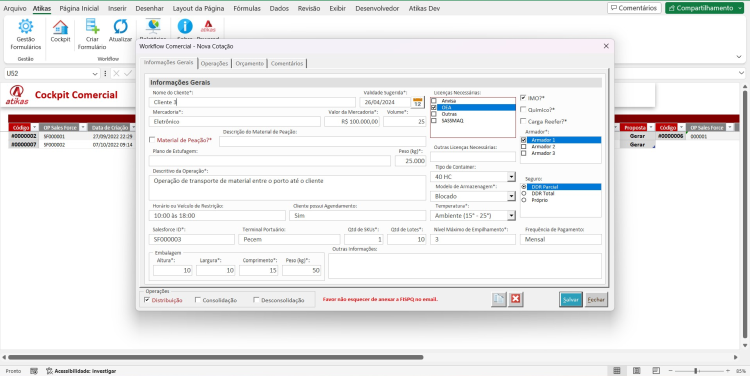This screenshot has height=376, width=750.
Task: Select the DDR Total radio option
Action: point(523,193)
